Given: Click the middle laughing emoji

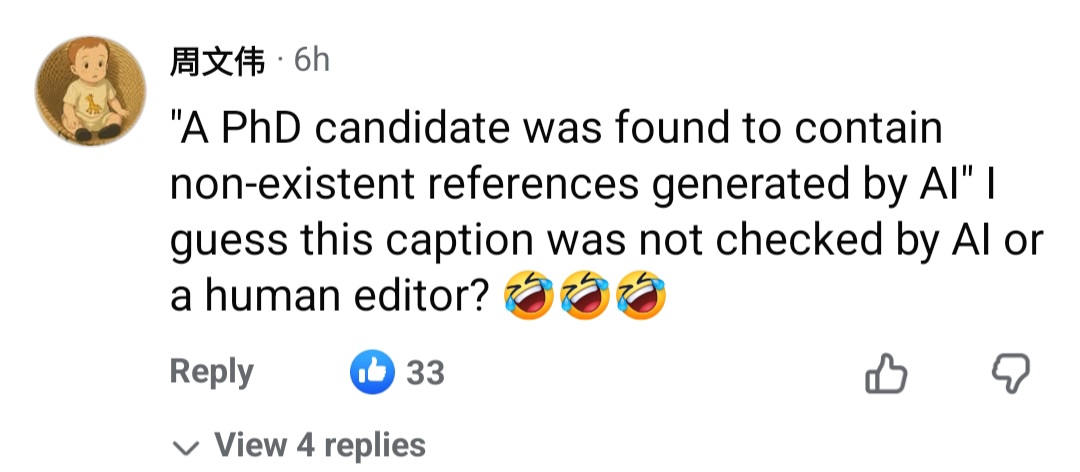Looking at the screenshot, I should (585, 297).
